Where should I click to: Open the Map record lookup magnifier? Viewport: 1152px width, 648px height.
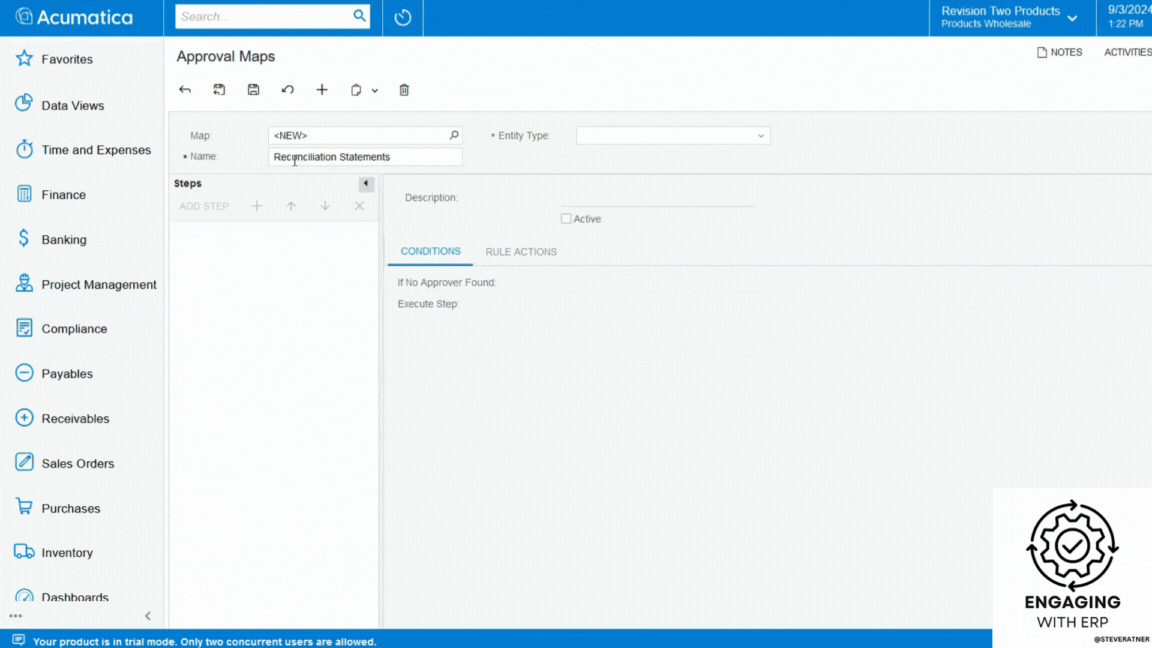coord(453,135)
